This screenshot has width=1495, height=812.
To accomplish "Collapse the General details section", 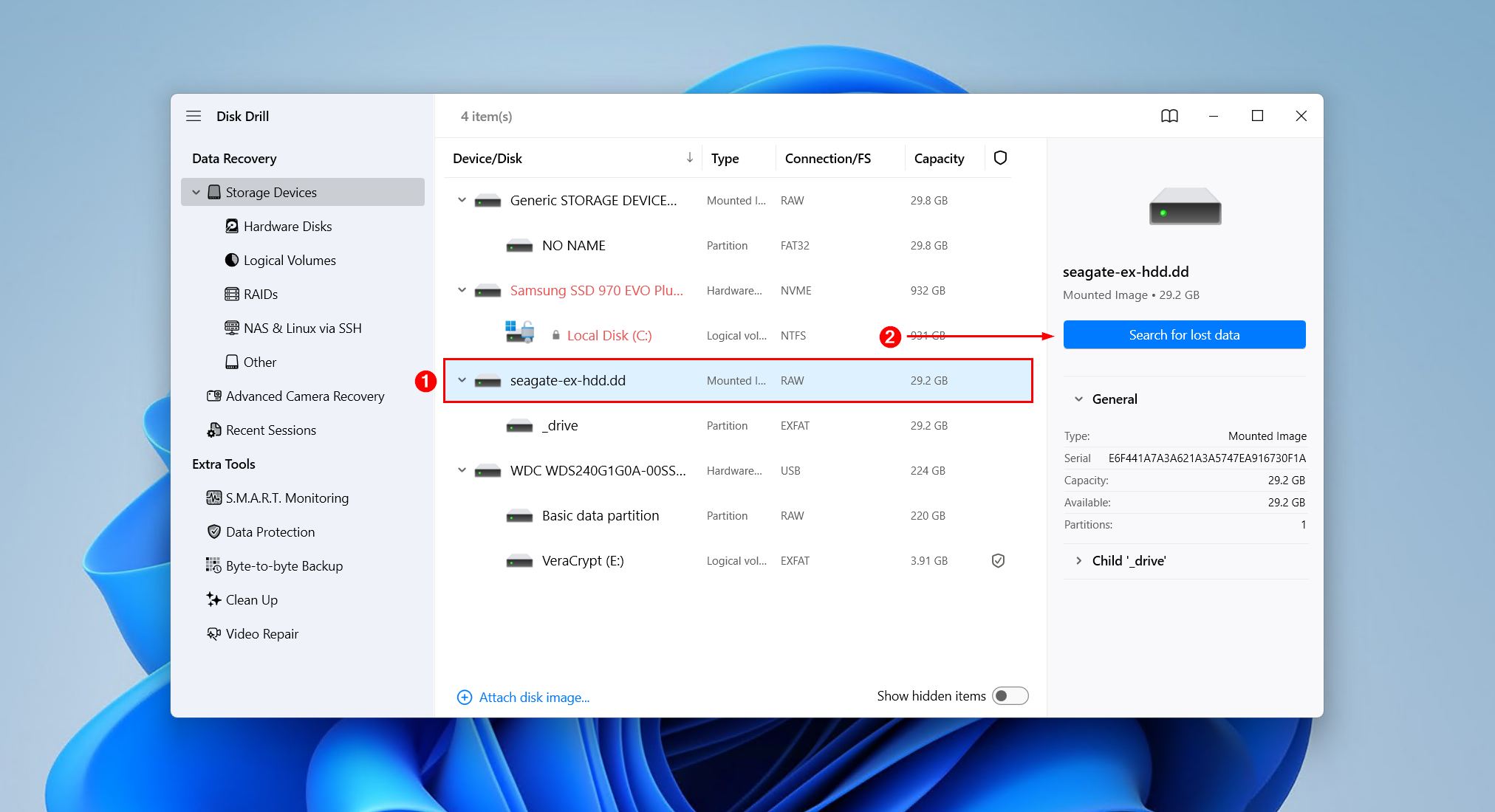I will pyautogui.click(x=1078, y=399).
